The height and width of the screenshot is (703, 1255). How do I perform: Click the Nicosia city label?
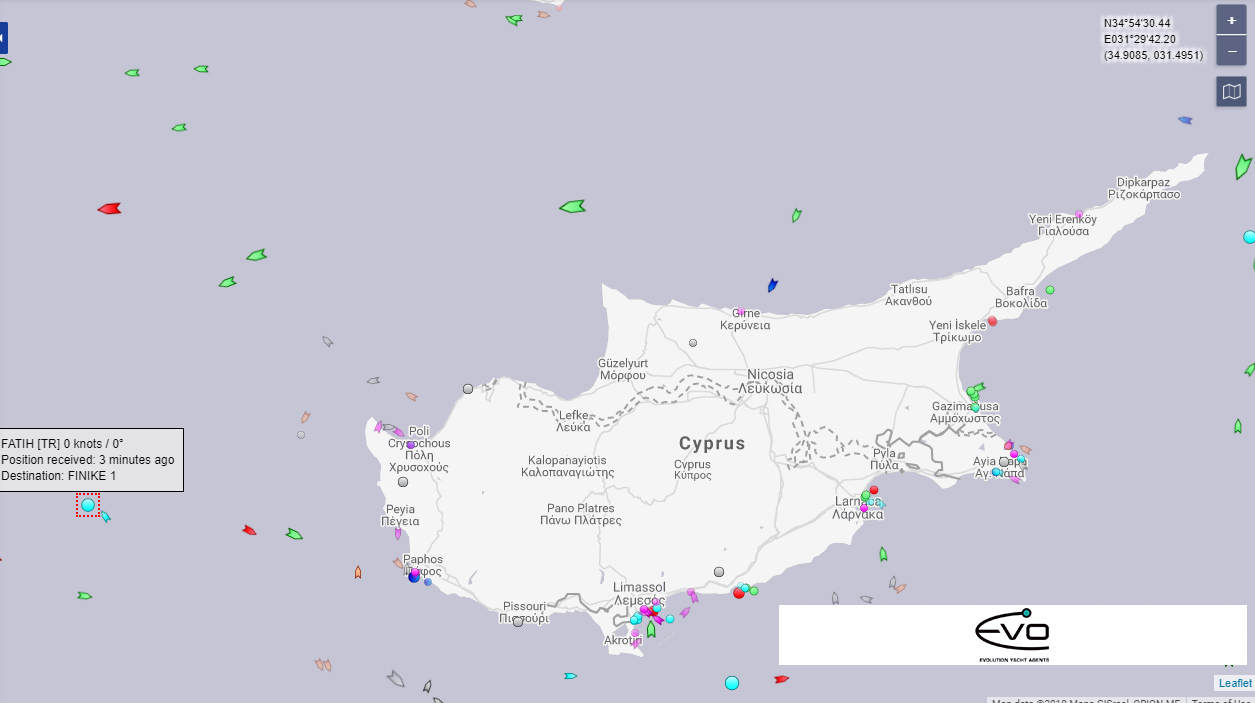click(770, 381)
